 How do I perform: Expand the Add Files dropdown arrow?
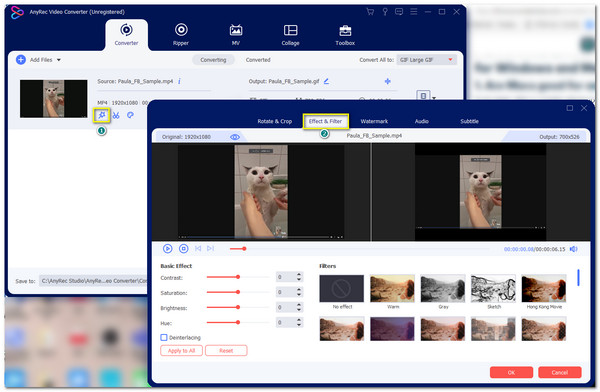coord(59,60)
